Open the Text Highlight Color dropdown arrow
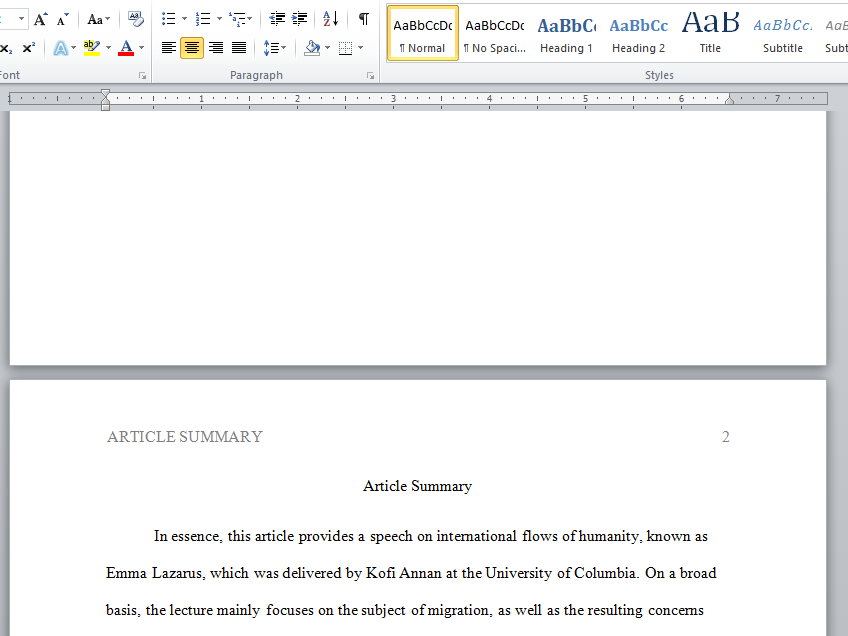Screen dimensions: 848x636 tap(108, 48)
